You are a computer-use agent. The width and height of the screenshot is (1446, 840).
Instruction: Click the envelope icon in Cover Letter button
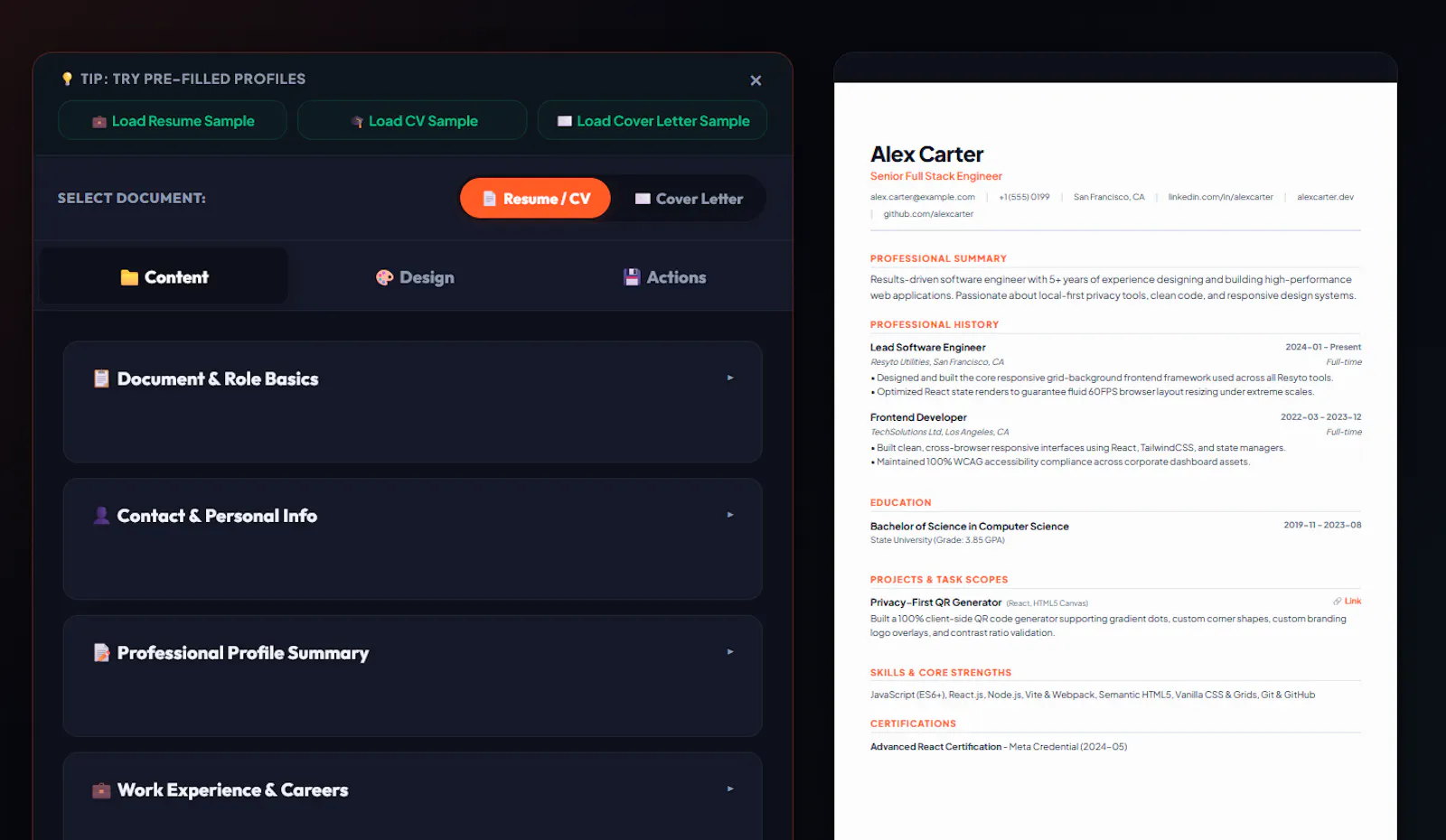point(643,199)
